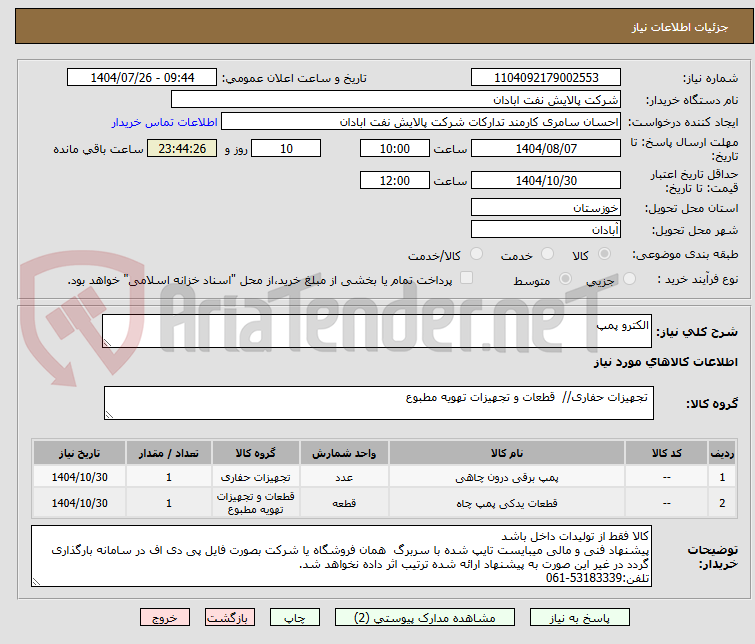755x644 pixels.
Task: Open مشاهده مدارک پیوستی (2) attachments
Action: pos(425,618)
